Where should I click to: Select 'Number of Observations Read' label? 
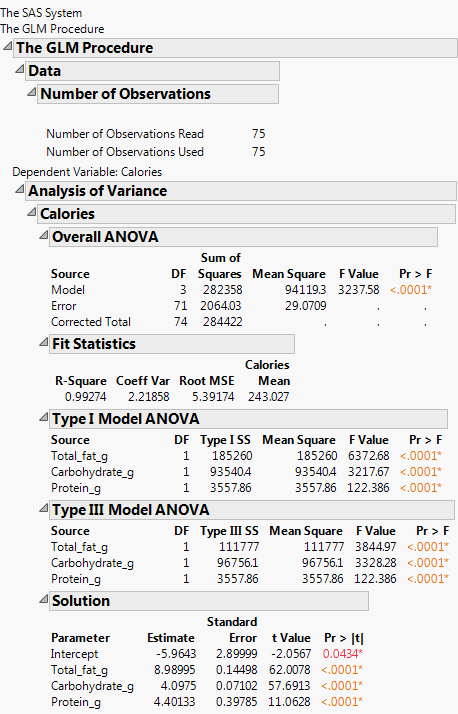[x=125, y=134]
